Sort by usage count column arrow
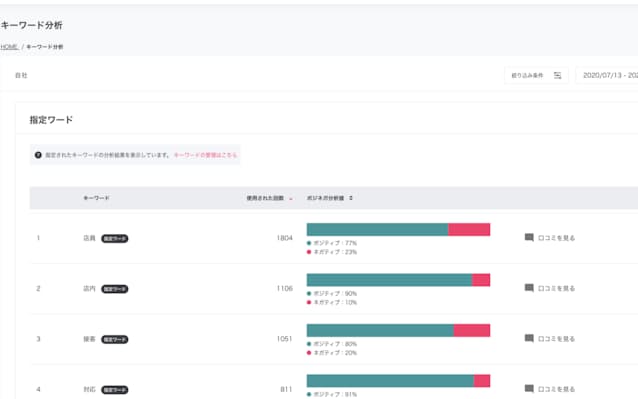The height and width of the screenshot is (399, 638). tap(291, 198)
